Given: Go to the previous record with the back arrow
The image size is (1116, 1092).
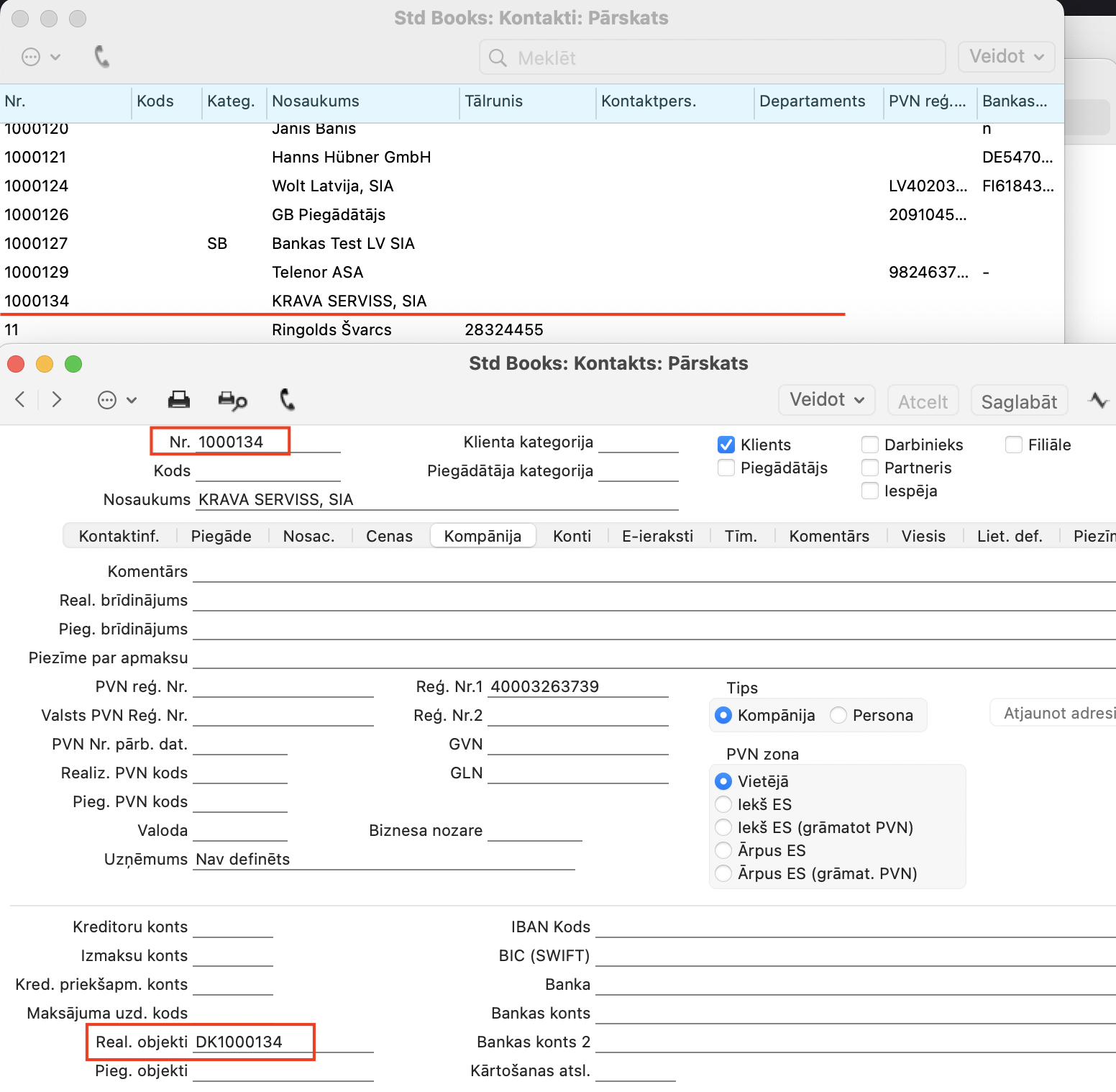Looking at the screenshot, I should [x=21, y=400].
